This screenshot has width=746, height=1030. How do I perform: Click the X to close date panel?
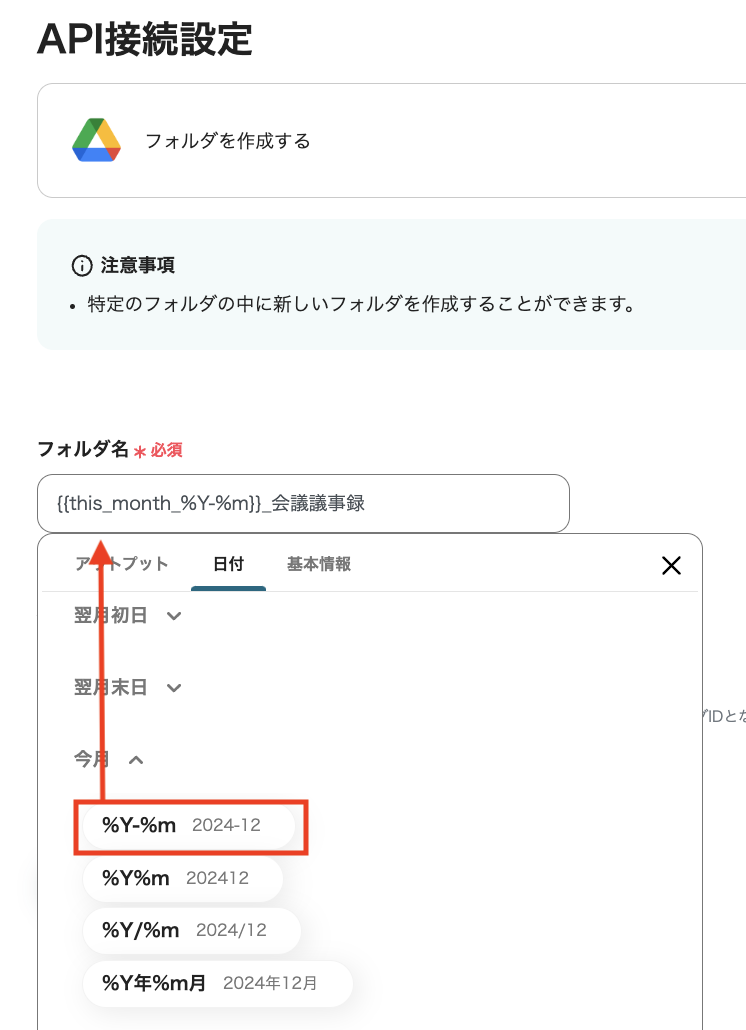(x=671, y=565)
